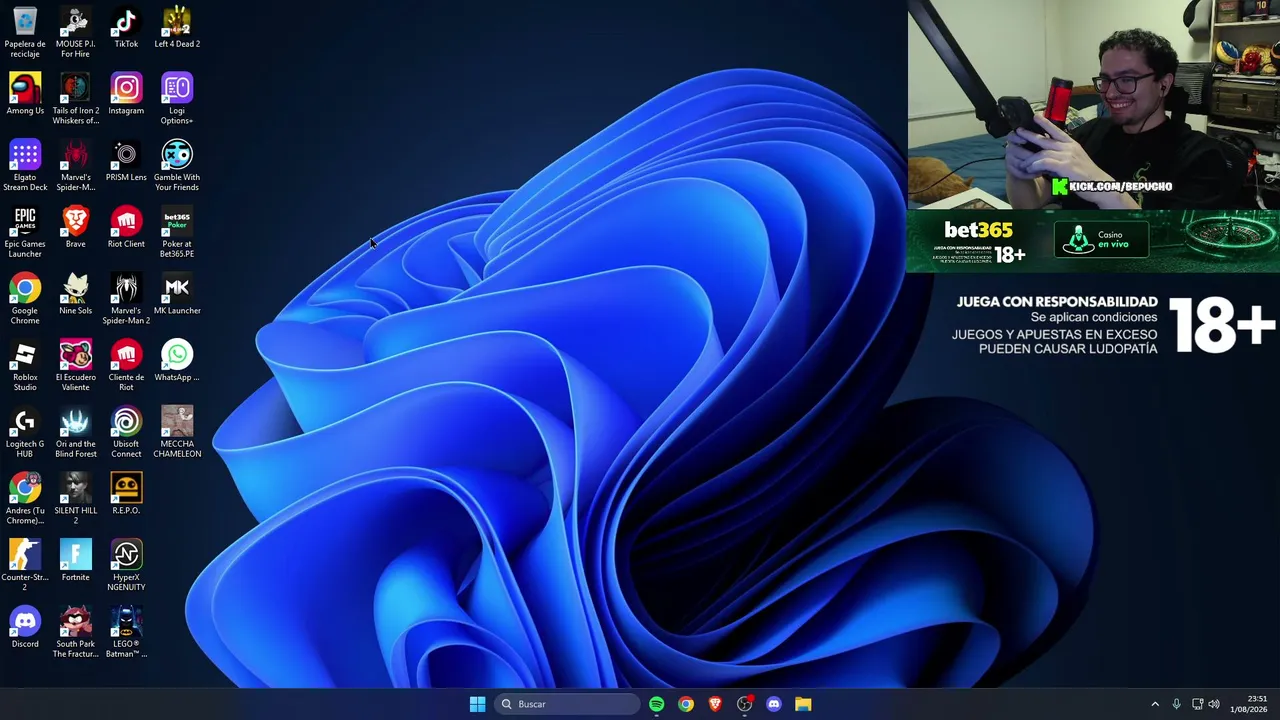Select the R.E.P.O. desktop icon
Image resolution: width=1280 pixels, height=720 pixels.
point(126,494)
